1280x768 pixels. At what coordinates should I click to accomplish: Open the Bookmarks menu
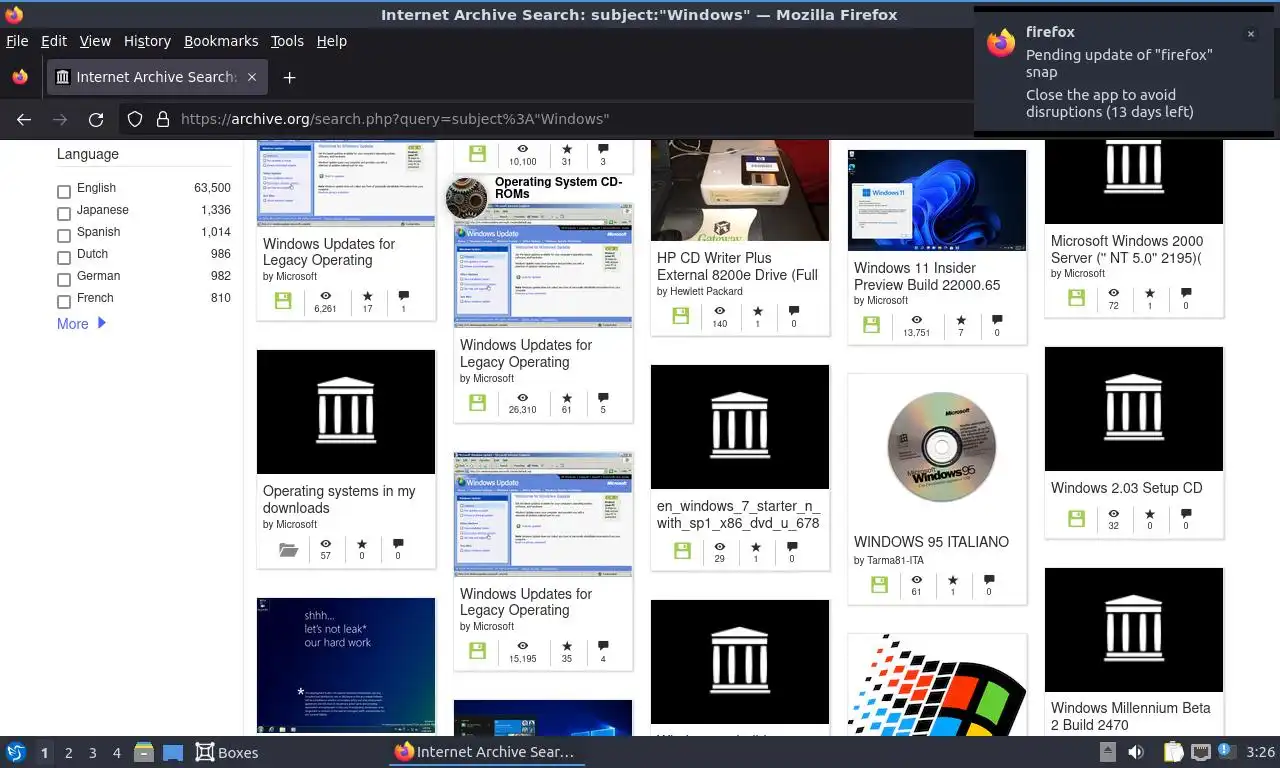pos(221,41)
